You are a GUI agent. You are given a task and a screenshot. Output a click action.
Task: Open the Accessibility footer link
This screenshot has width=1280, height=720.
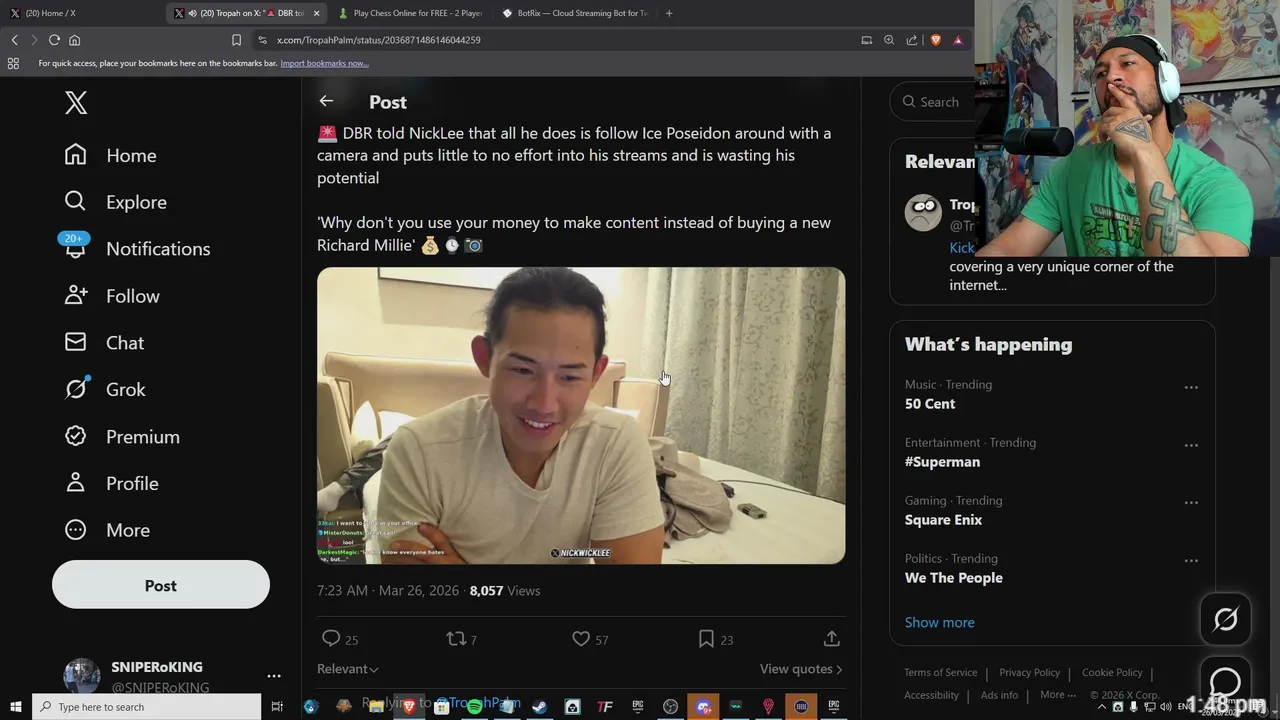(x=931, y=695)
